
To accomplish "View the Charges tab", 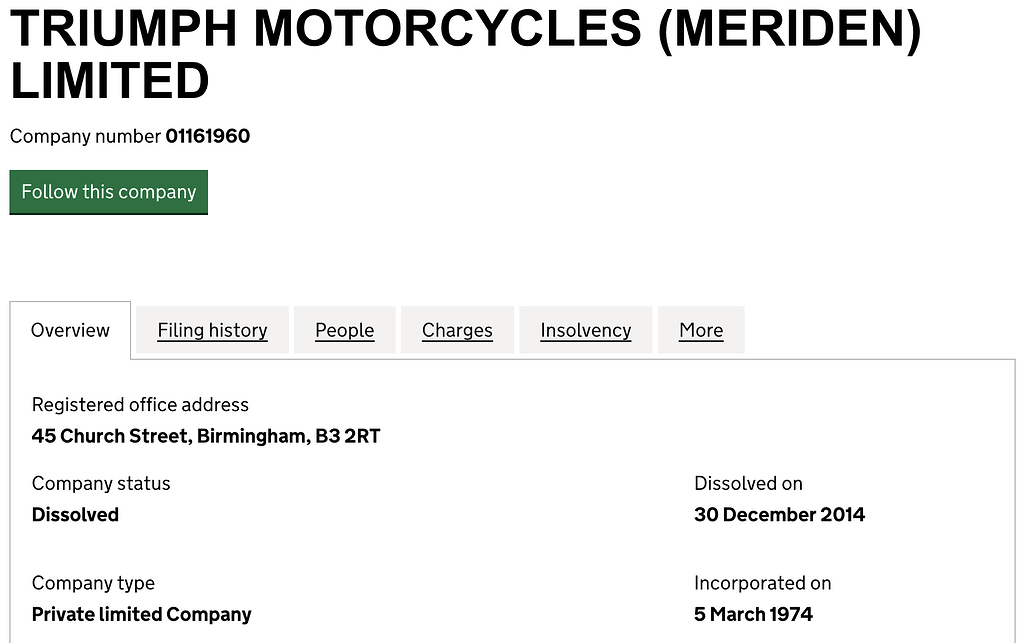I will 457,330.
